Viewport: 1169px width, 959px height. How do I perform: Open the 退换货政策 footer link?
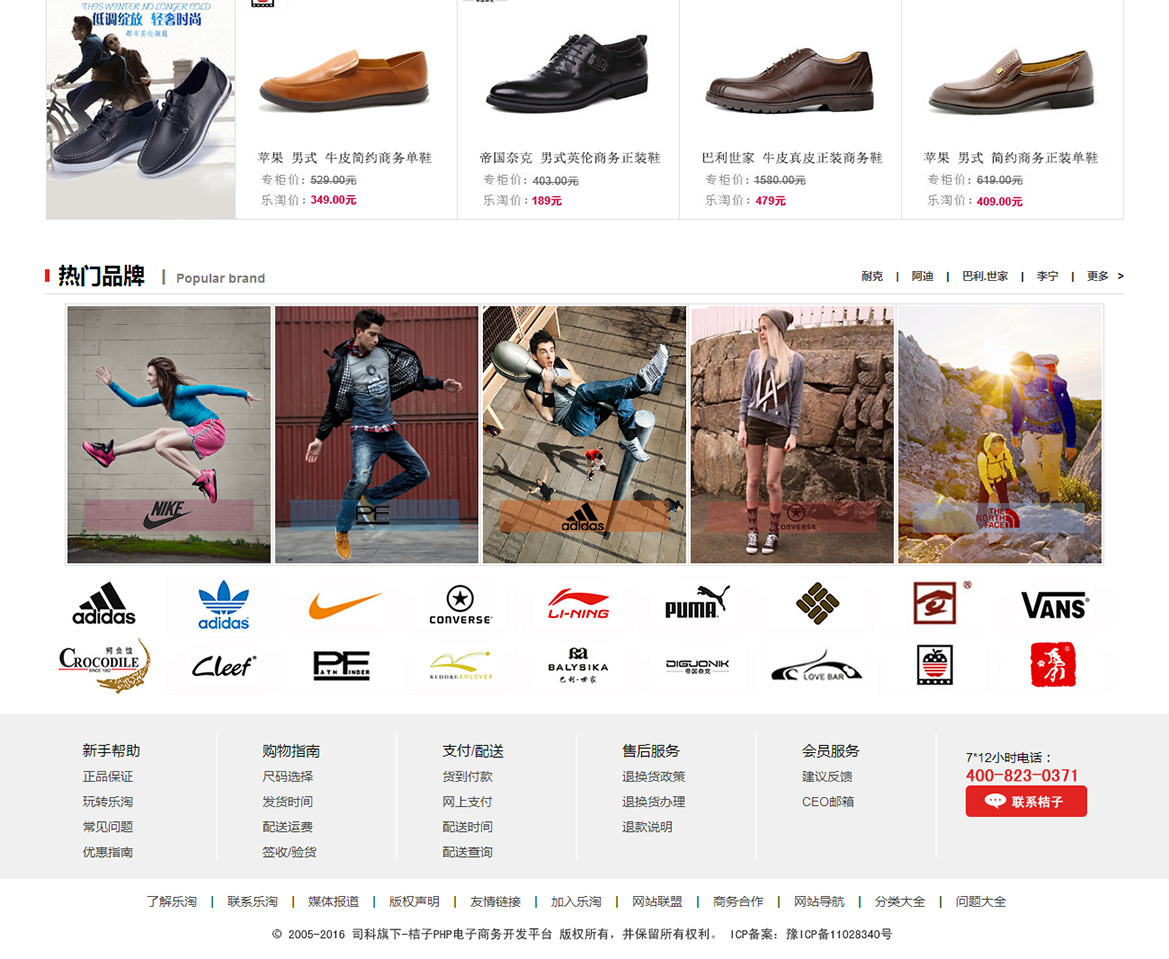(654, 776)
